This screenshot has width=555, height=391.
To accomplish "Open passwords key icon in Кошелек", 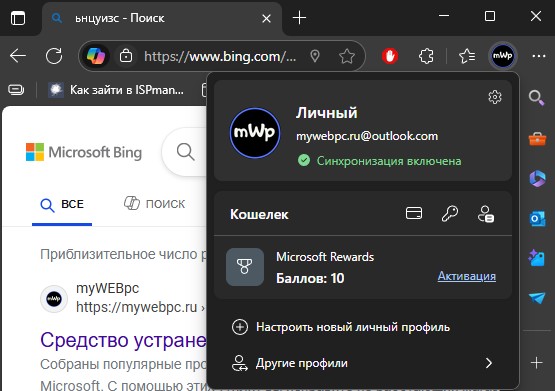I will pyautogui.click(x=450, y=213).
